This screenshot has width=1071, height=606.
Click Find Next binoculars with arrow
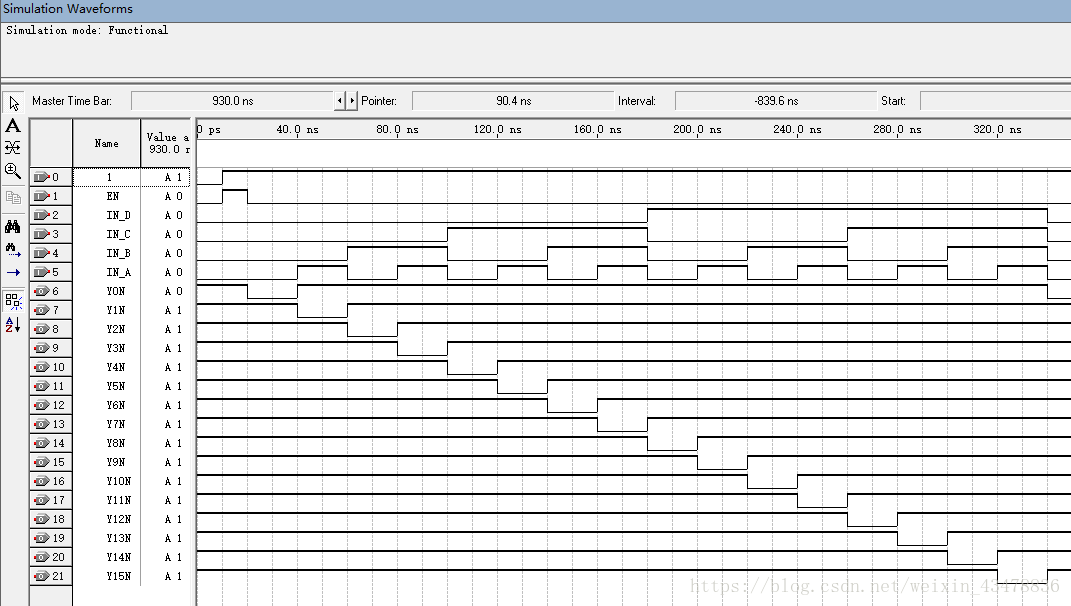coord(13,249)
